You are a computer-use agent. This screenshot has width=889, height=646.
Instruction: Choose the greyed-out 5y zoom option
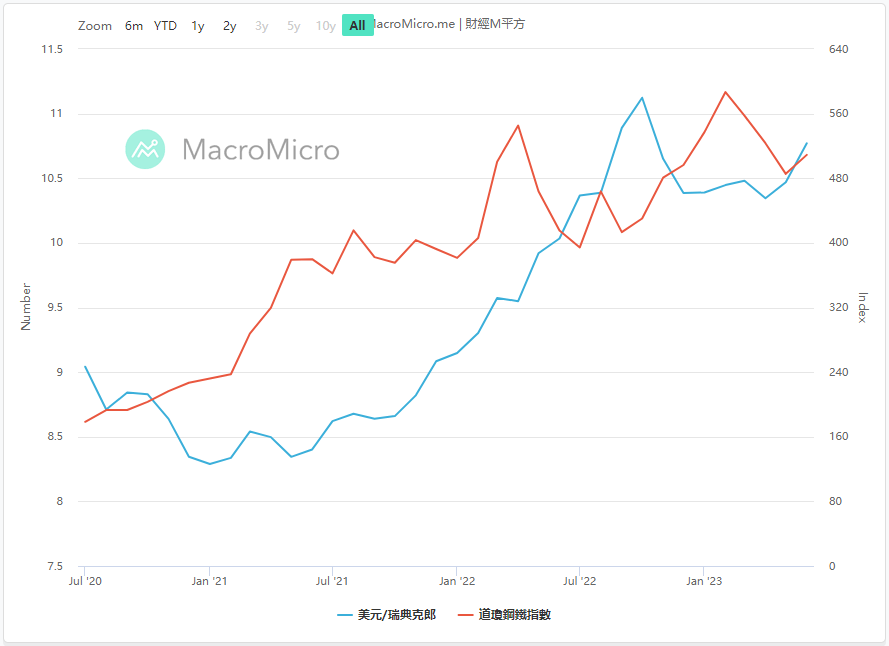pos(294,26)
